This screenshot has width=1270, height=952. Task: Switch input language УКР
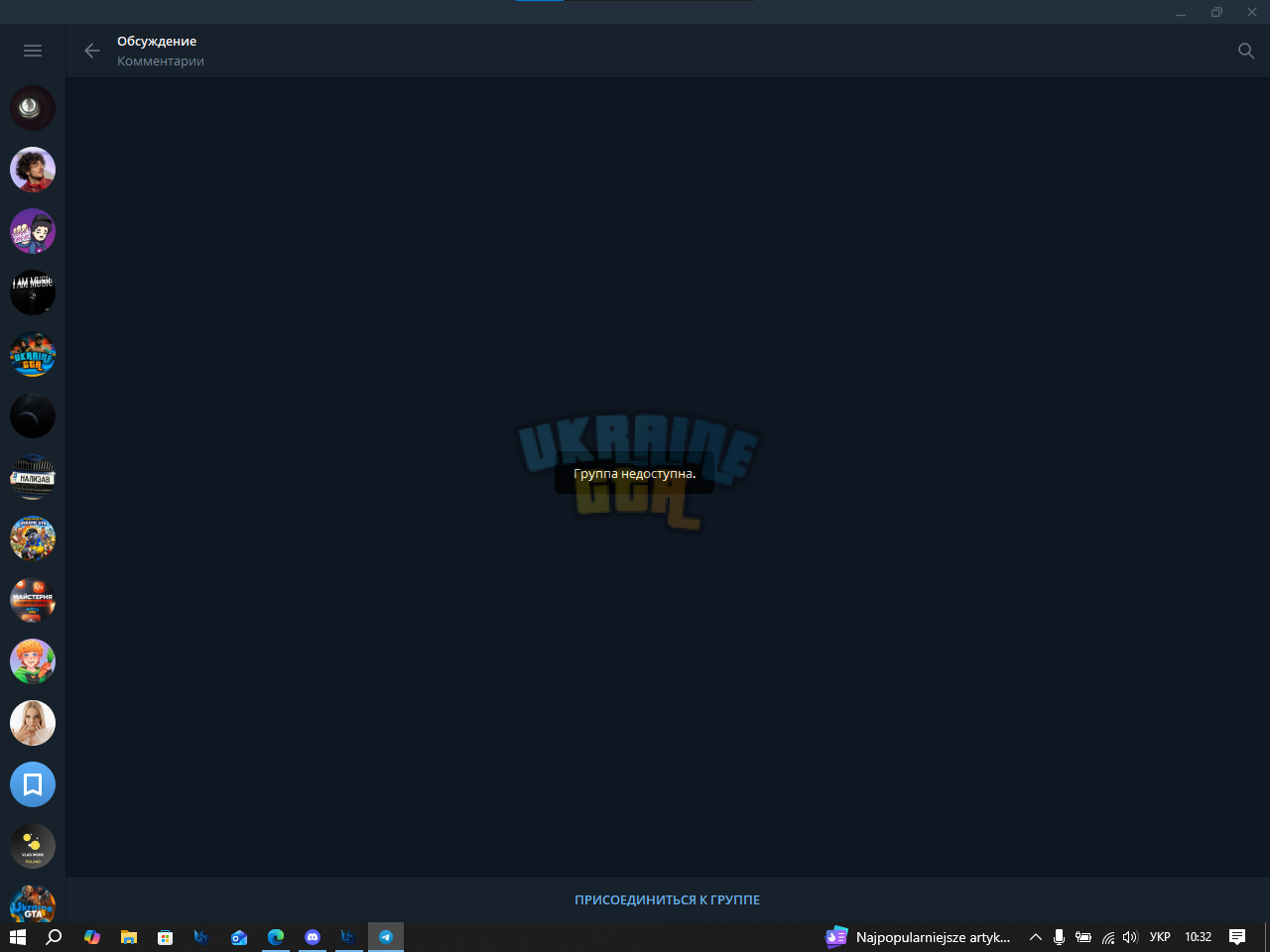(1160, 936)
